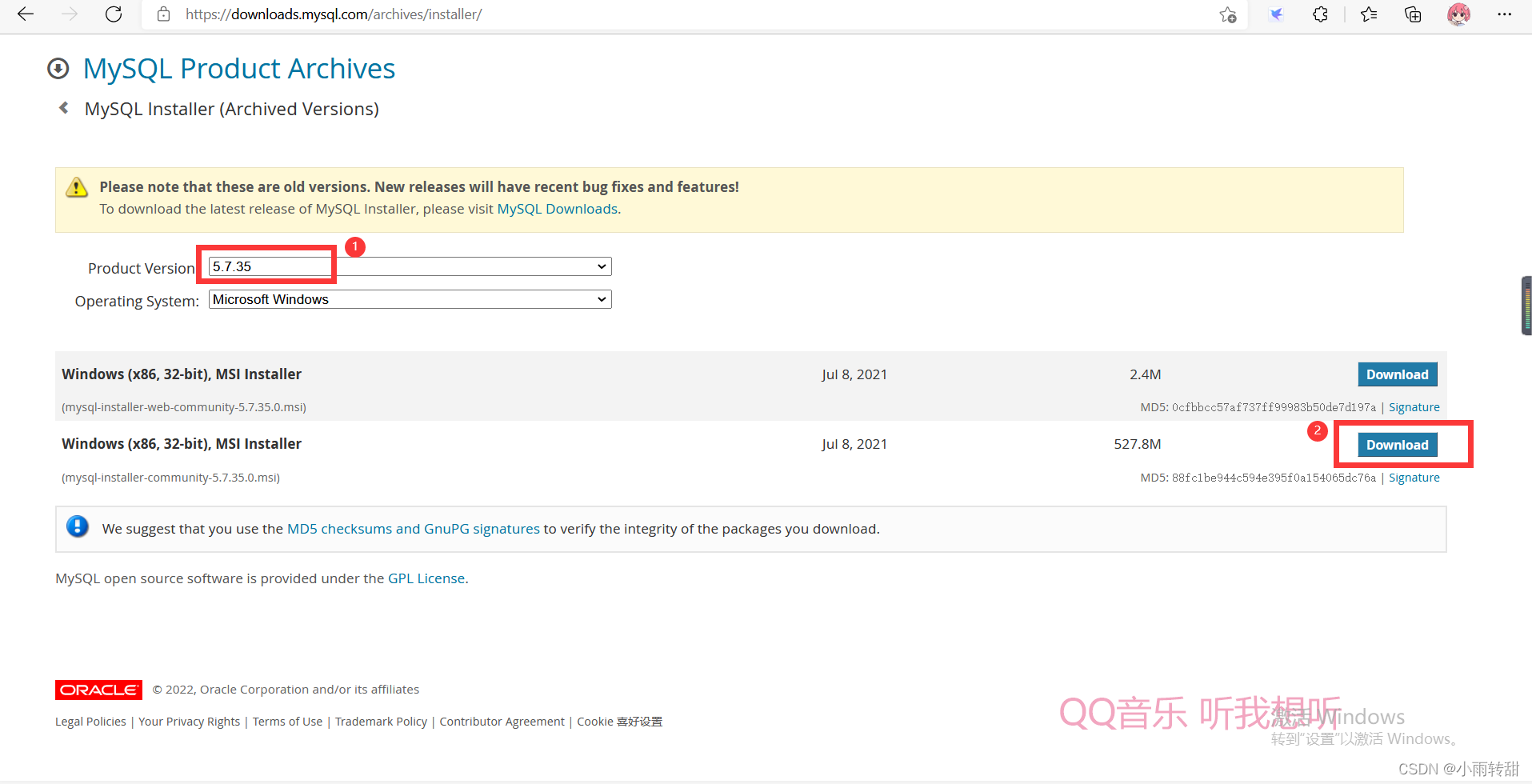The image size is (1532, 784).
Task: Open the GPL License link
Action: [x=426, y=578]
